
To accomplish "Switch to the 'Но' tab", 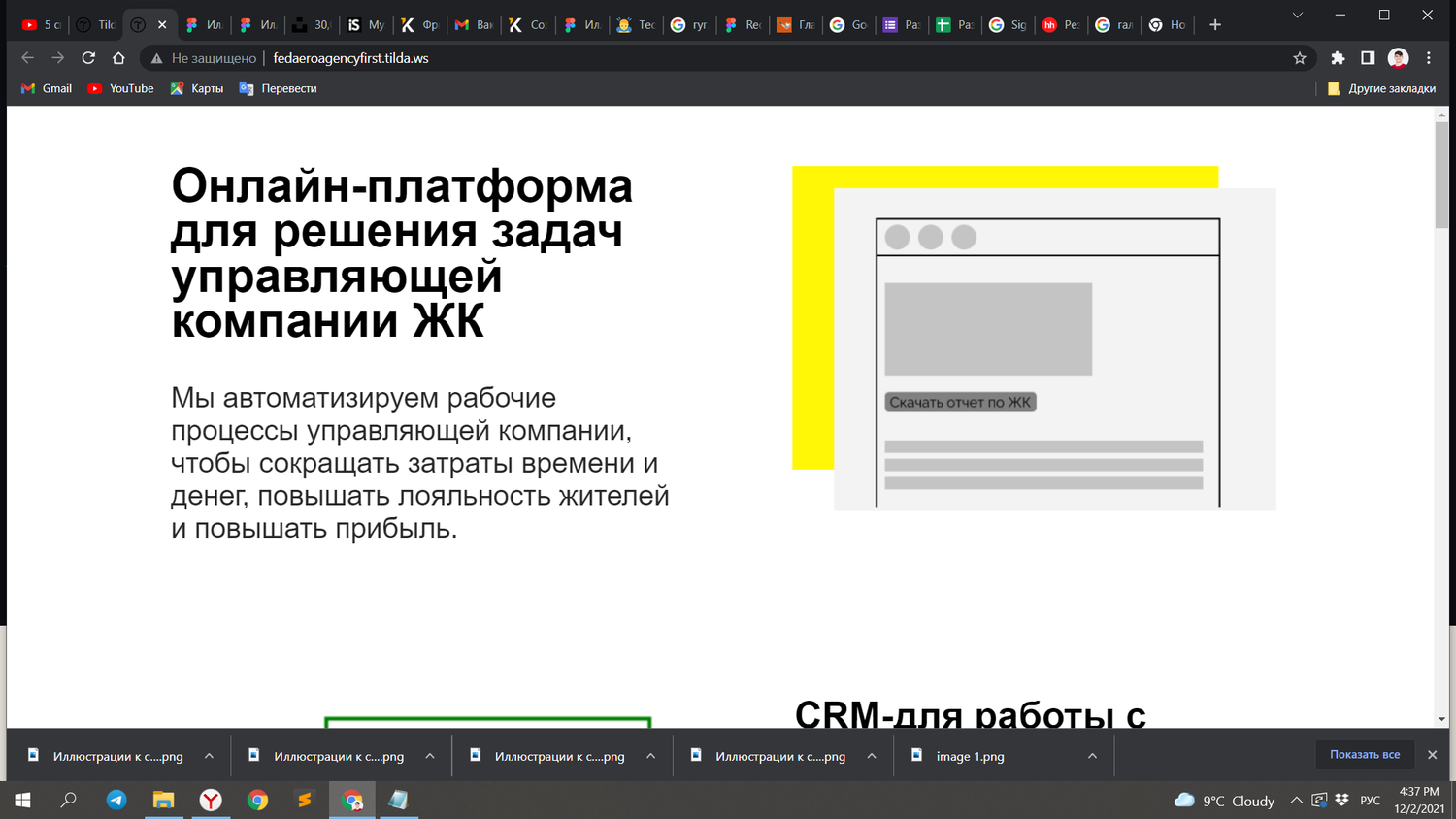I will coord(1168,25).
